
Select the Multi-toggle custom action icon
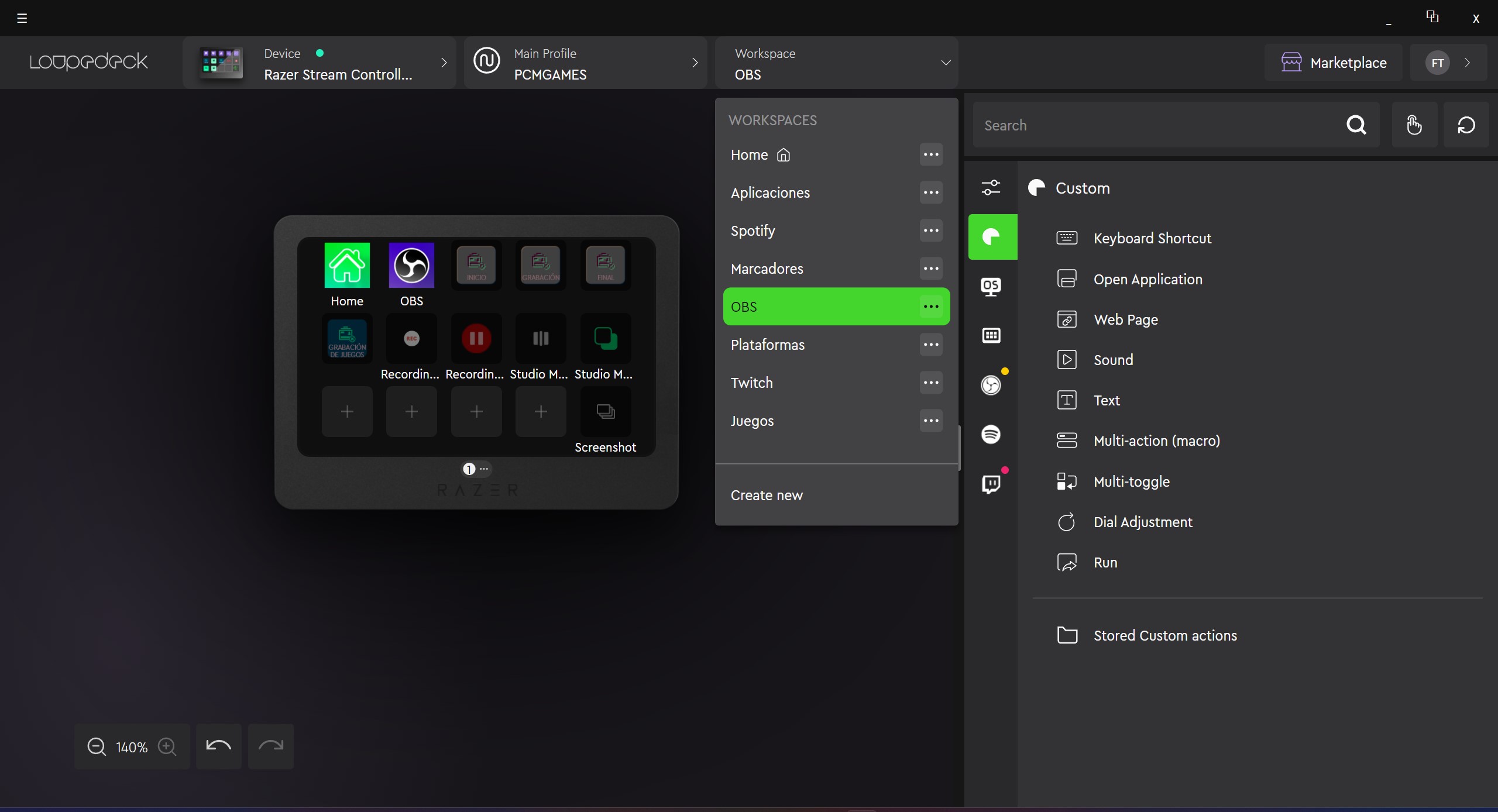(1066, 482)
